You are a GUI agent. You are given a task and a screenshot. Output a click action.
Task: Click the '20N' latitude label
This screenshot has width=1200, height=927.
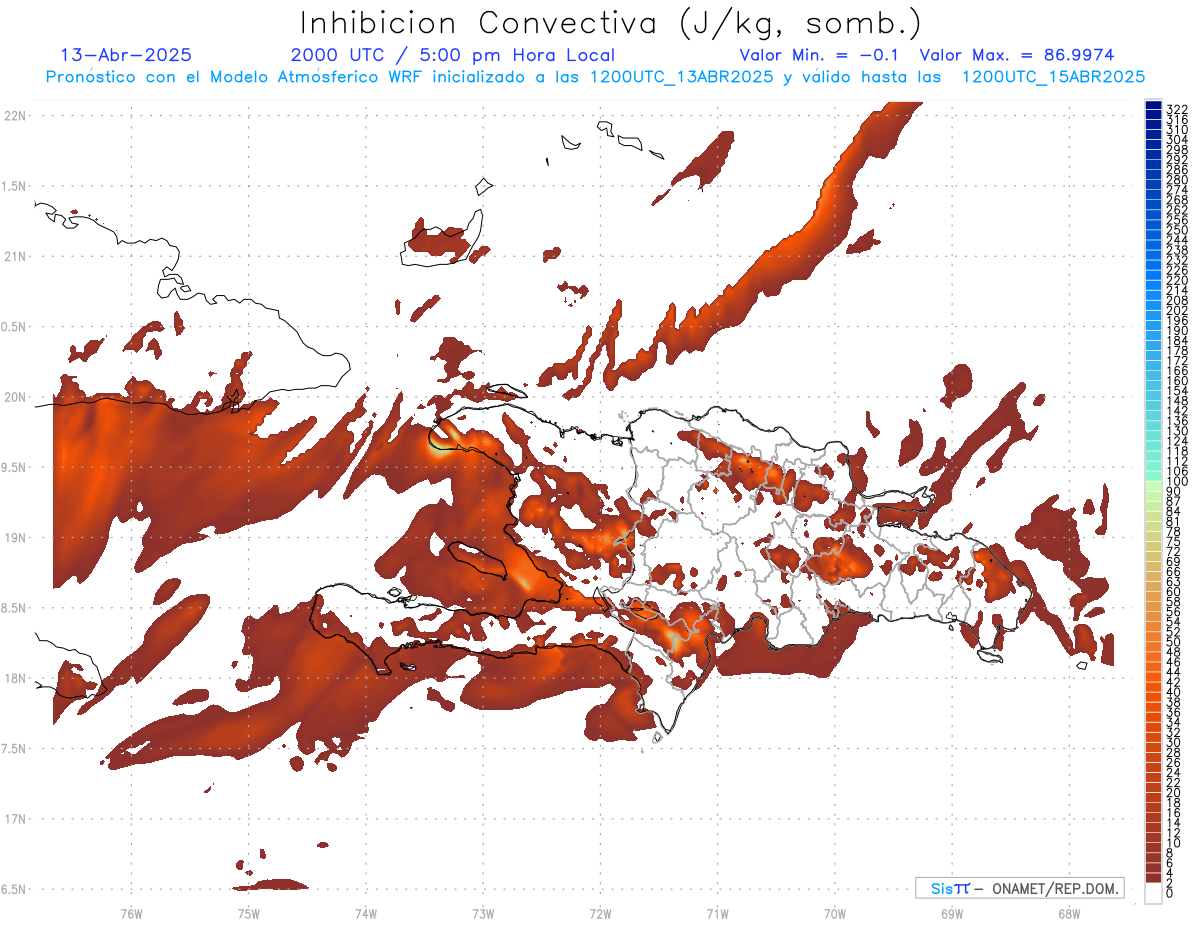pos(15,397)
